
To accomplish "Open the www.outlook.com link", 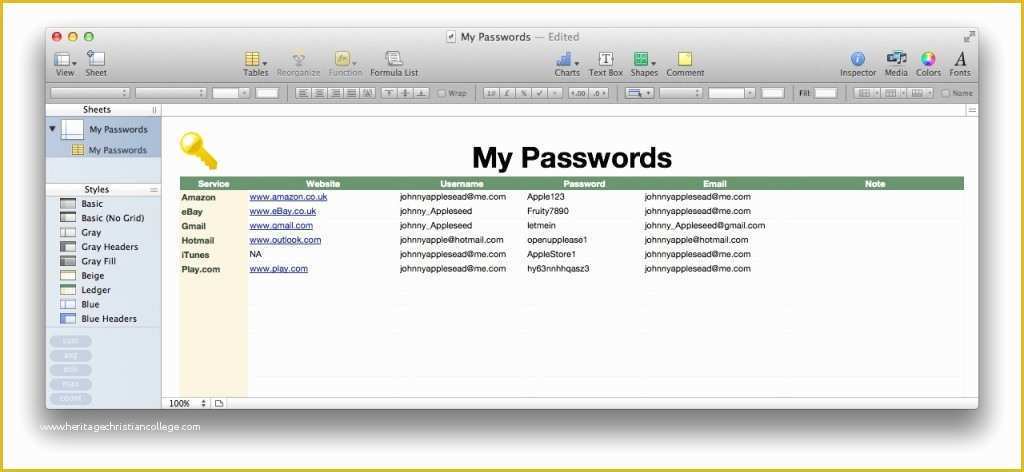I will [285, 240].
